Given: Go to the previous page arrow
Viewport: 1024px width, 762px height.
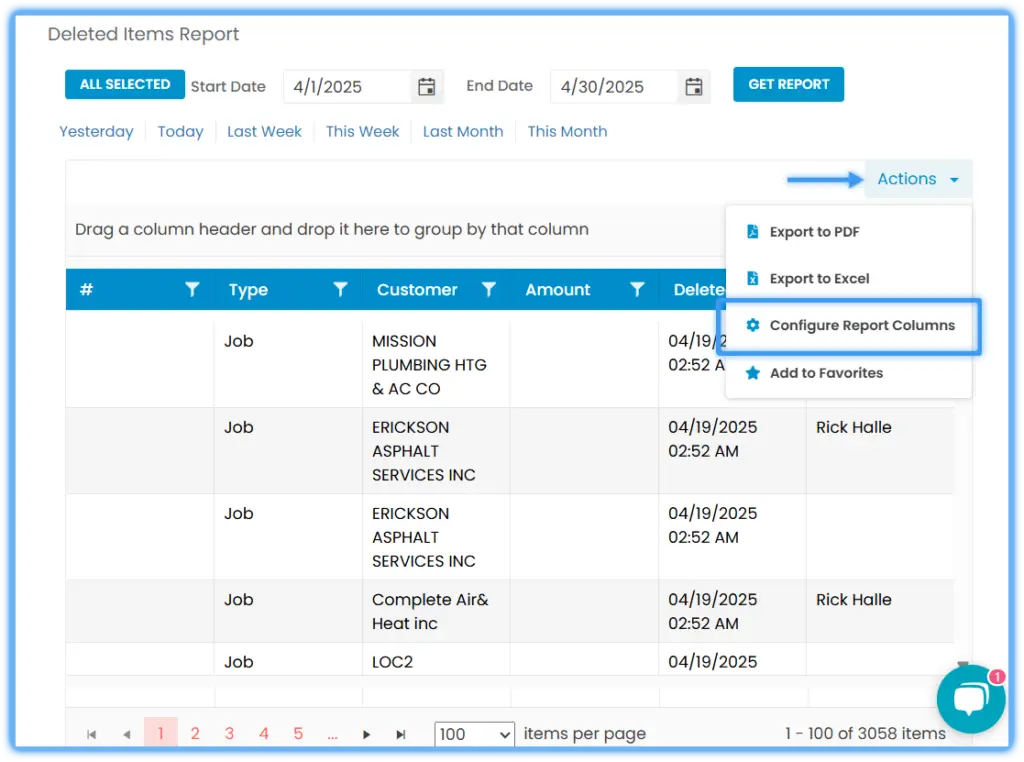Looking at the screenshot, I should click(127, 735).
